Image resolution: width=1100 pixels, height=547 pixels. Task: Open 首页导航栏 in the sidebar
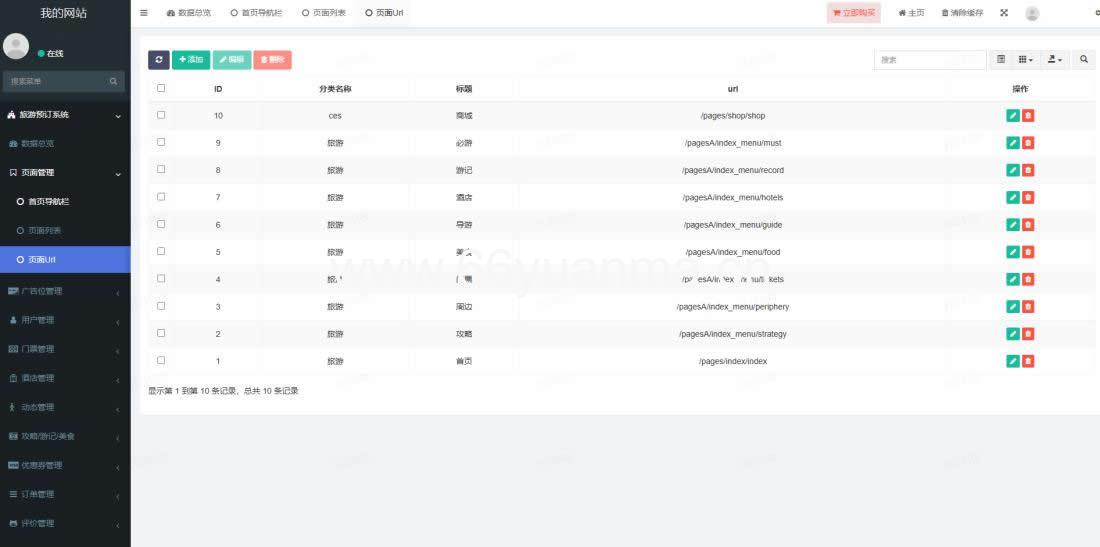tap(65, 202)
